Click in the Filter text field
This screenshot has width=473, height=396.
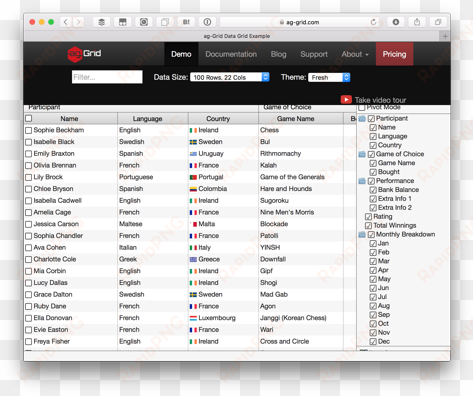point(107,77)
